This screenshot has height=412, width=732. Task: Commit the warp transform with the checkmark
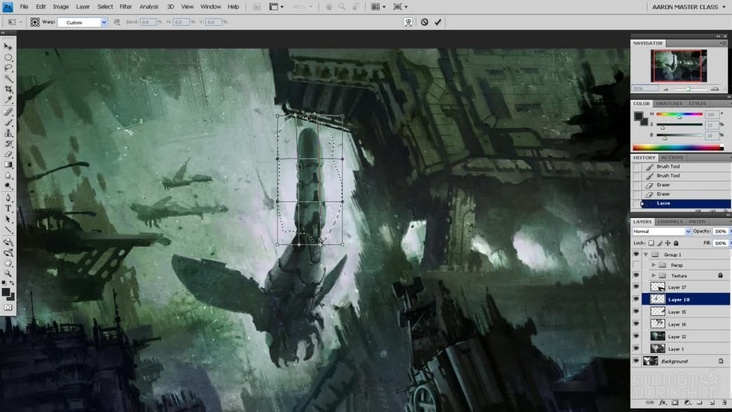click(438, 22)
